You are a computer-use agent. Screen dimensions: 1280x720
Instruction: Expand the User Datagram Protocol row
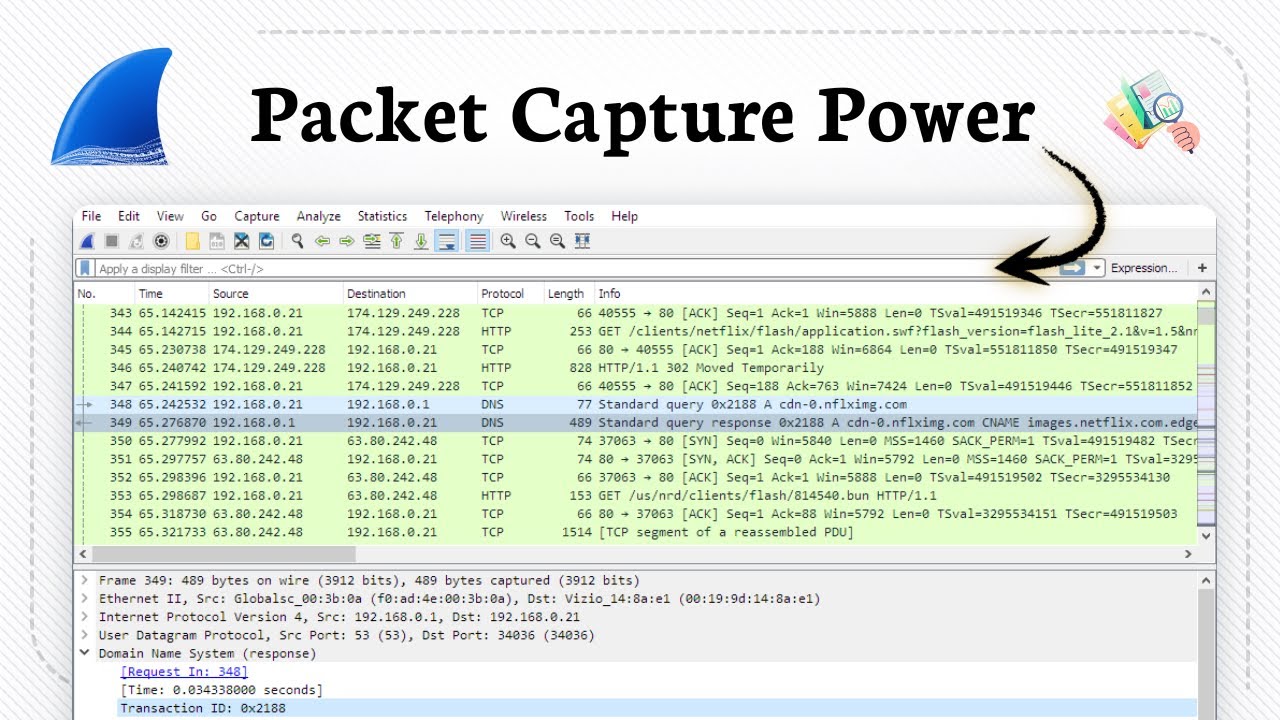[85, 635]
